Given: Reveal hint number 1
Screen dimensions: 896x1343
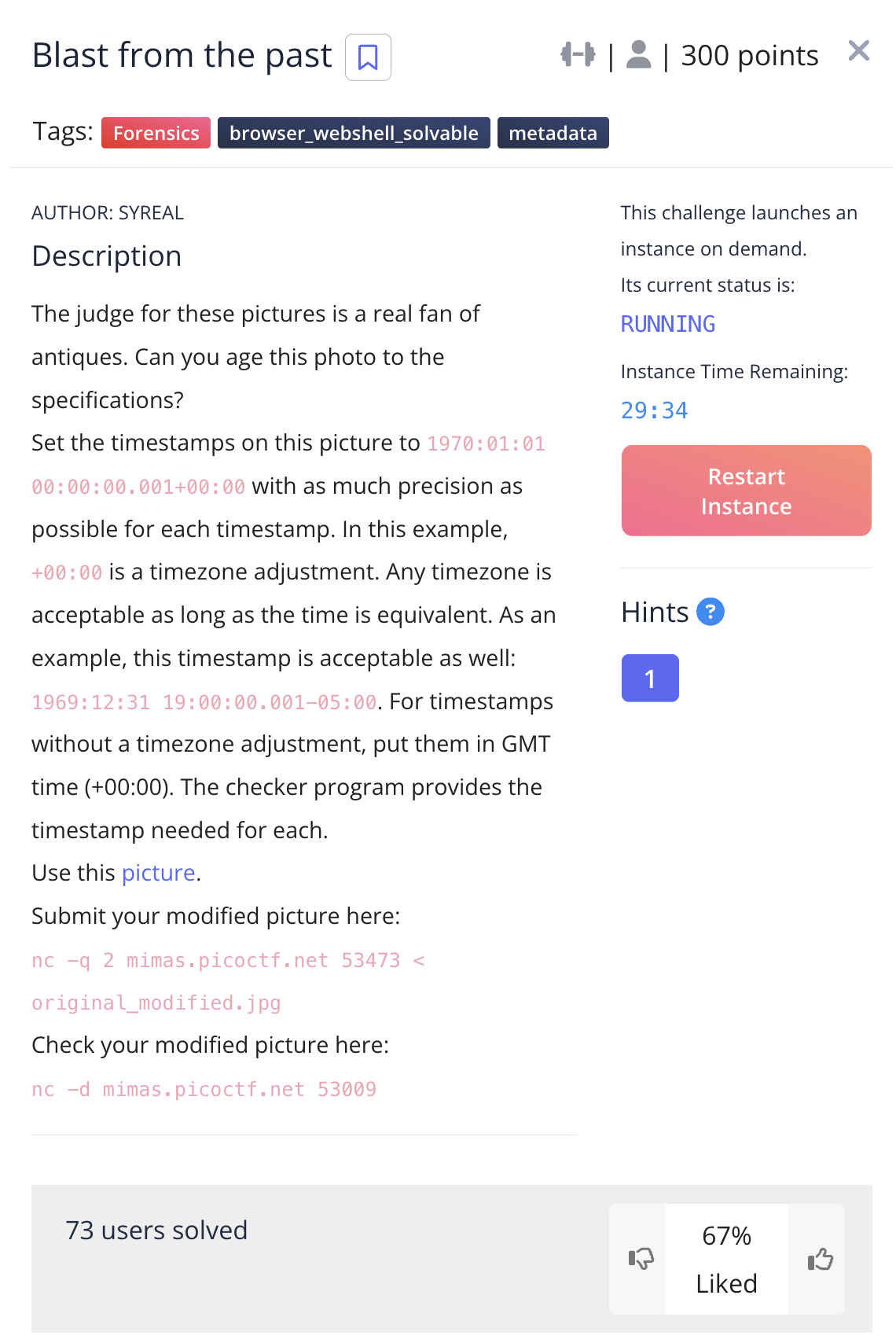Looking at the screenshot, I should [650, 678].
